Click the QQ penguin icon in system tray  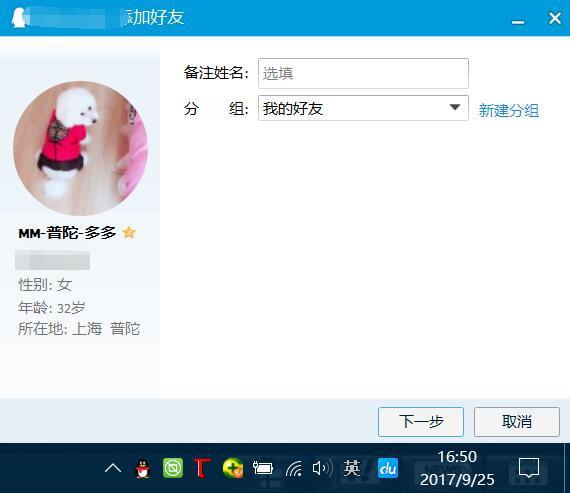click(143, 468)
